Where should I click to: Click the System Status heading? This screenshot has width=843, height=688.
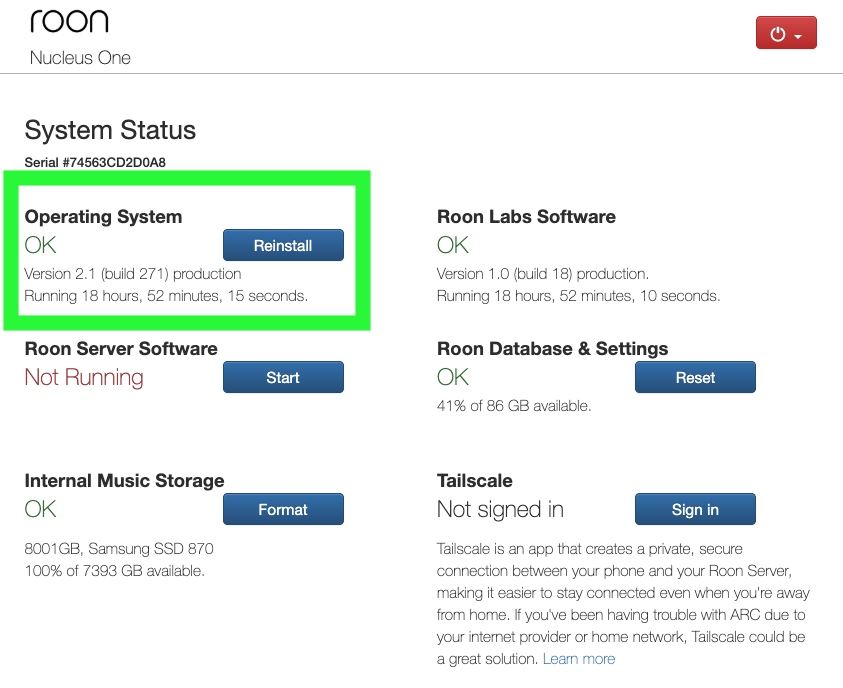pyautogui.click(x=110, y=130)
